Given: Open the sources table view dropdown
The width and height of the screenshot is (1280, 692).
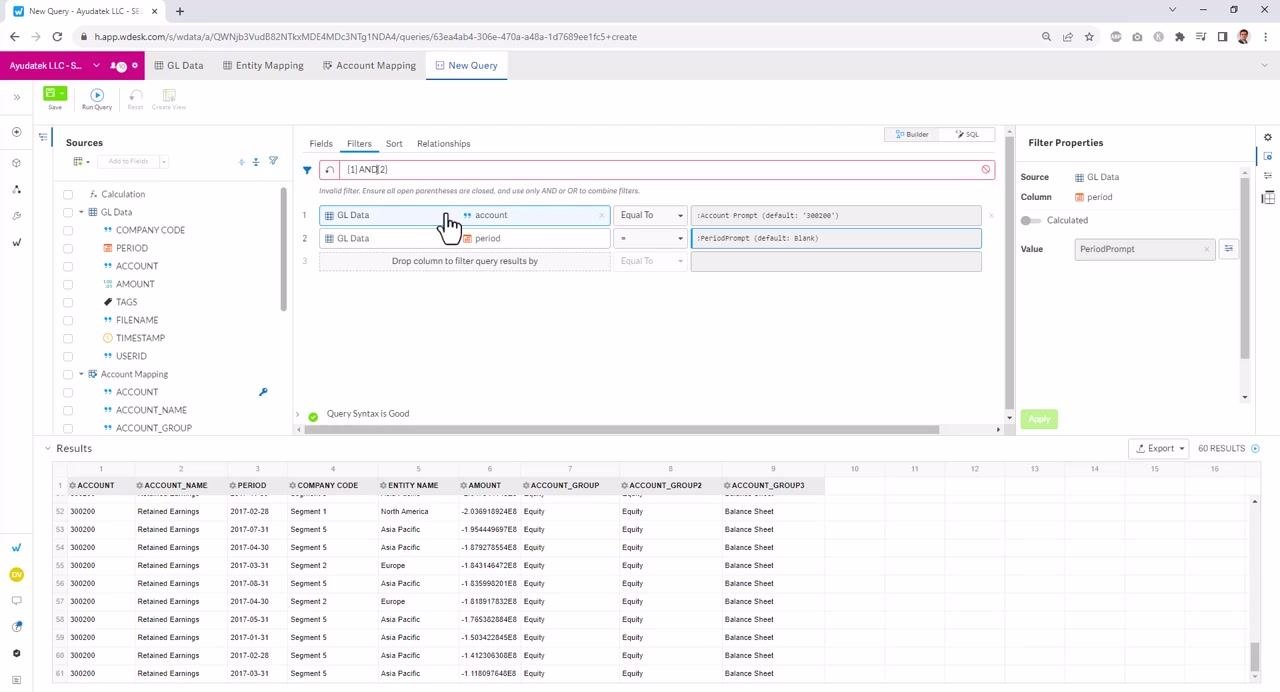Looking at the screenshot, I should 81,161.
